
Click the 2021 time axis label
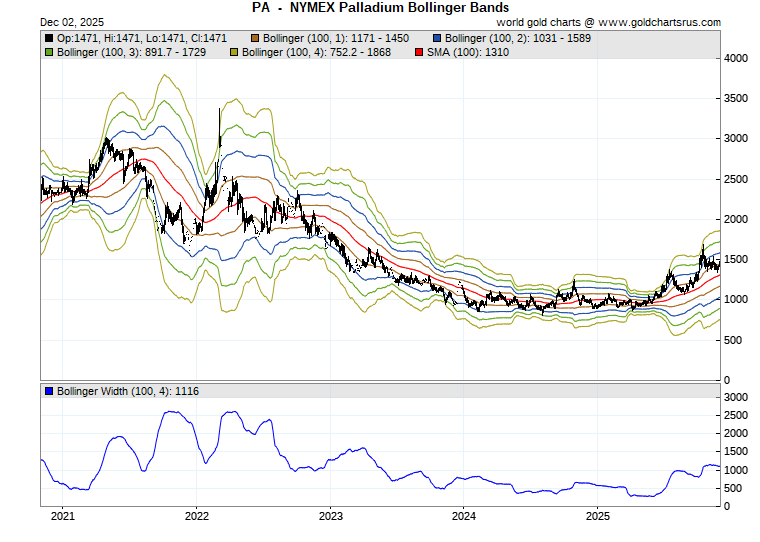click(x=63, y=516)
